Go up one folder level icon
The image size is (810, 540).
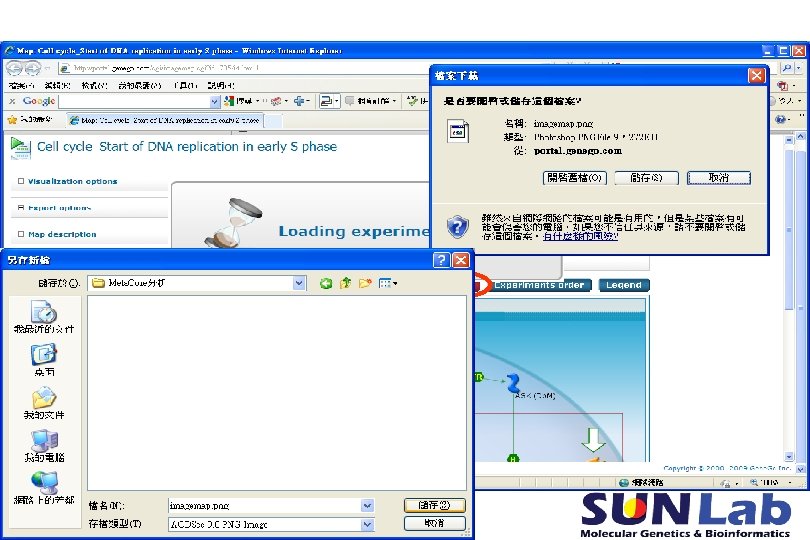(x=345, y=283)
